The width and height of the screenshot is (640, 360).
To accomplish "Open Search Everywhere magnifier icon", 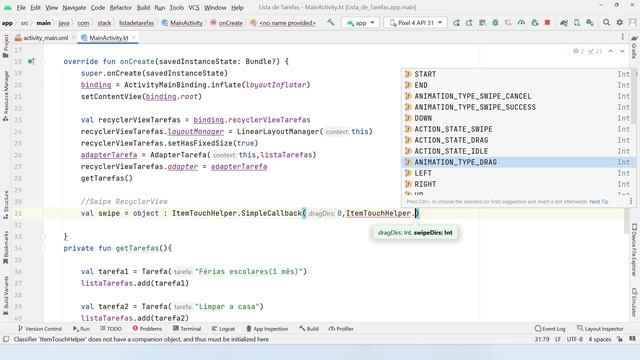I will 607,23.
